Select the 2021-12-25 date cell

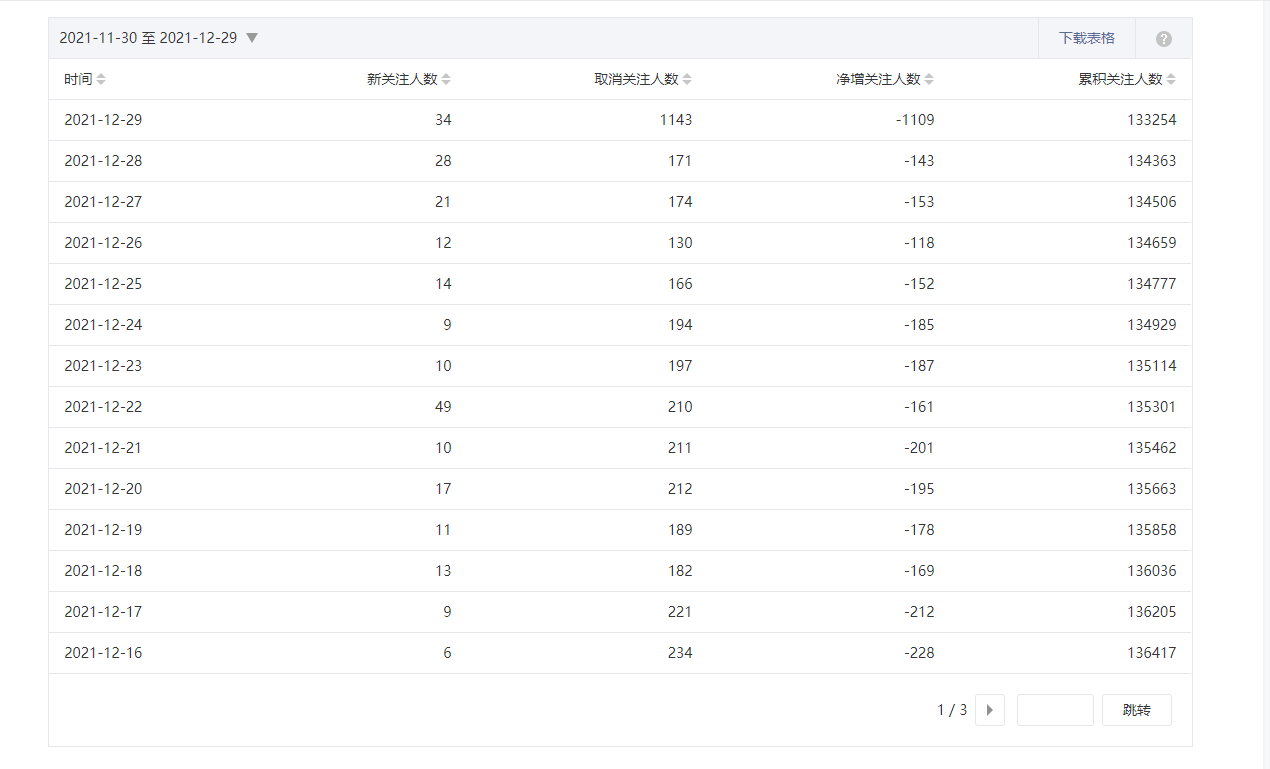click(x=103, y=284)
